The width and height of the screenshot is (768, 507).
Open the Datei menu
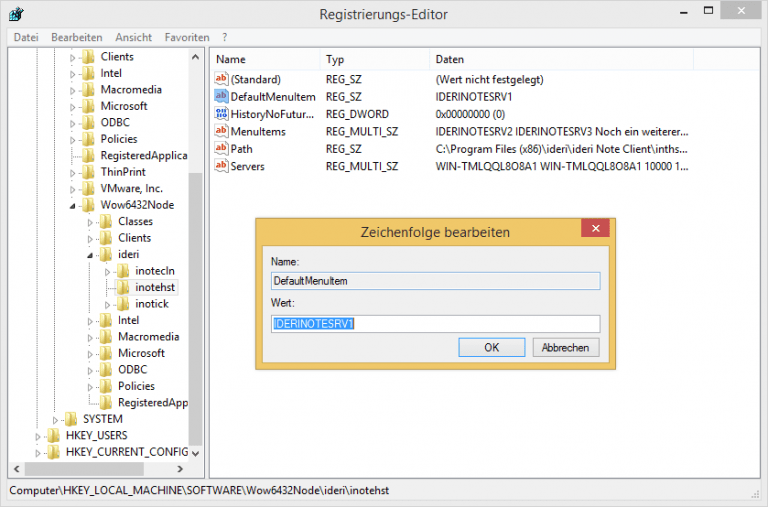[x=26, y=37]
